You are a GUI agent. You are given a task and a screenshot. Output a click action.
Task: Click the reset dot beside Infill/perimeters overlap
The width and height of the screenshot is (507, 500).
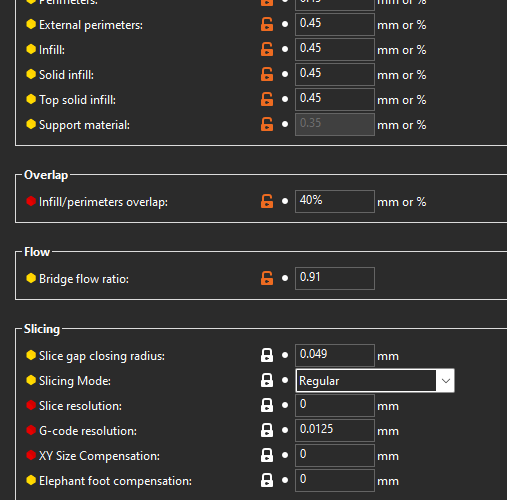click(x=285, y=201)
